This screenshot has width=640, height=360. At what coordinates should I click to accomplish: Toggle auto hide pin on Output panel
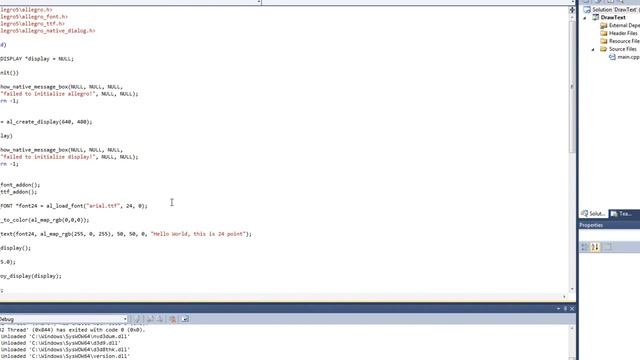point(565,309)
